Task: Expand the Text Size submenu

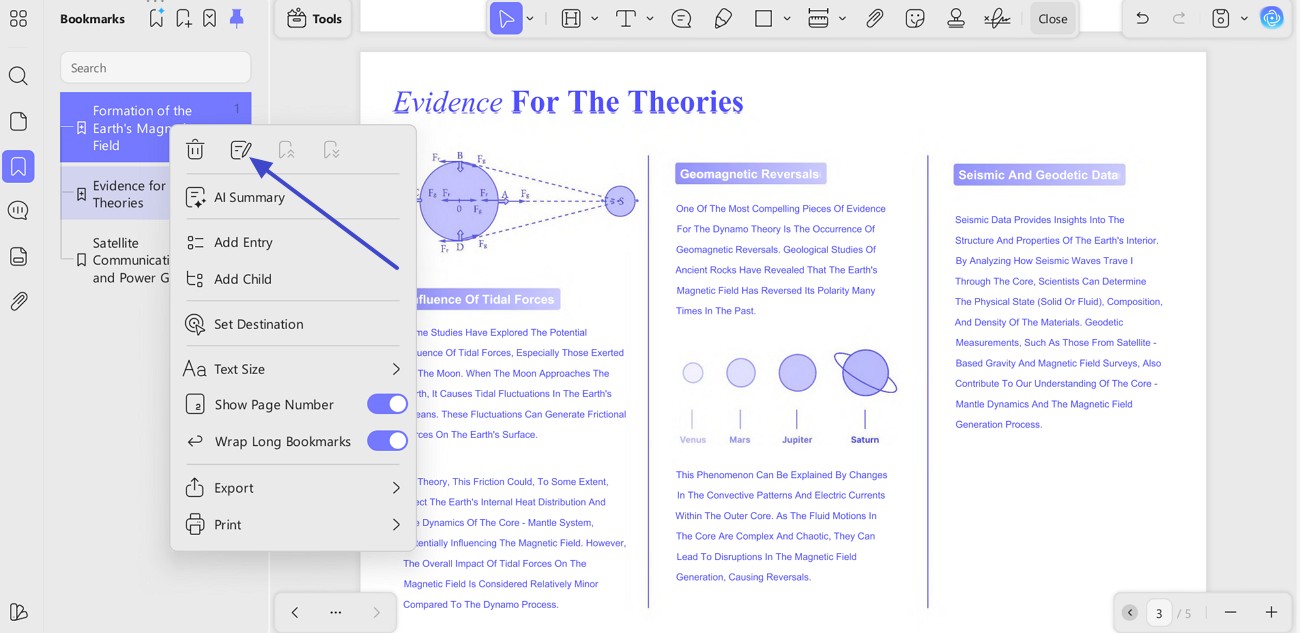Action: (x=396, y=369)
